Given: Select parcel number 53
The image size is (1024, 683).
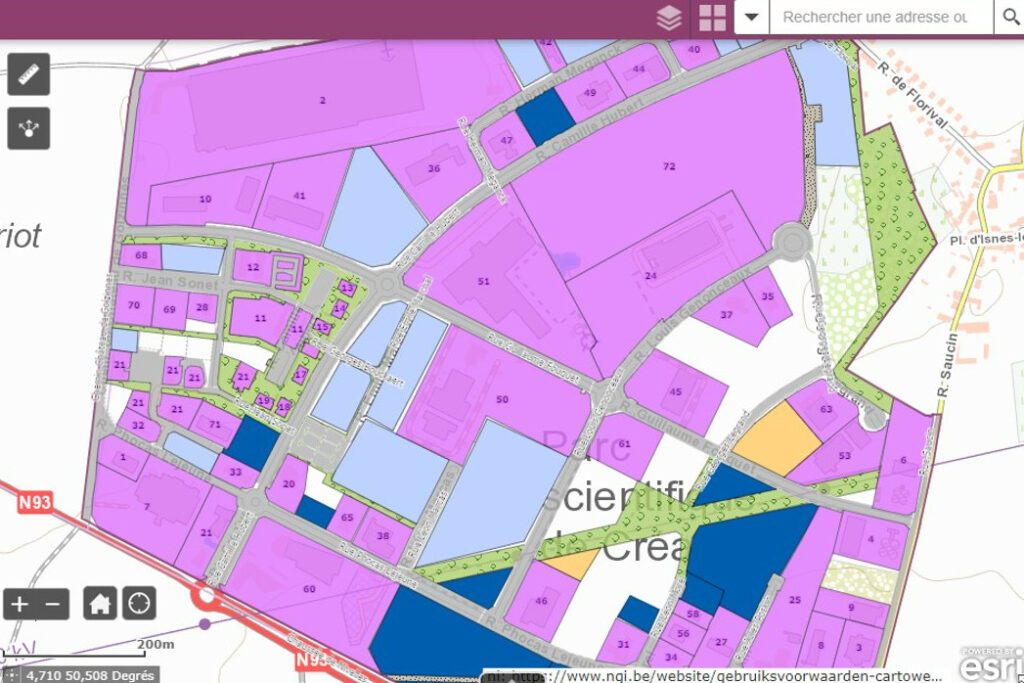Looking at the screenshot, I should (845, 456).
